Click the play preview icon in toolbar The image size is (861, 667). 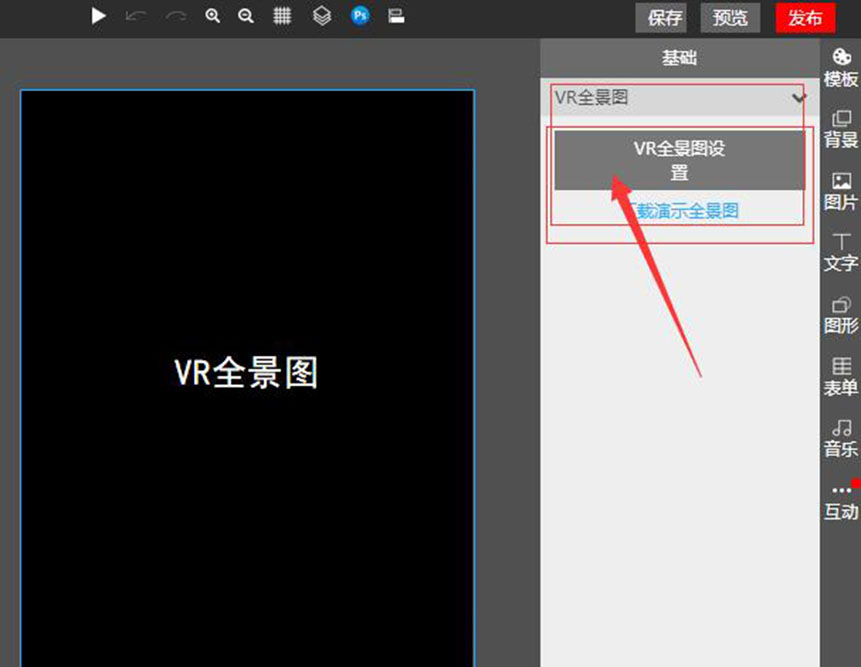pos(98,15)
